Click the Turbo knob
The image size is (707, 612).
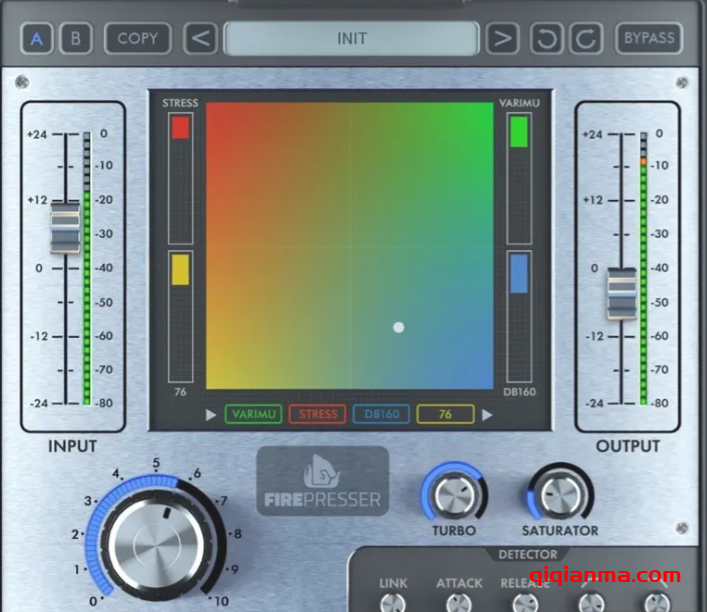[x=454, y=494]
